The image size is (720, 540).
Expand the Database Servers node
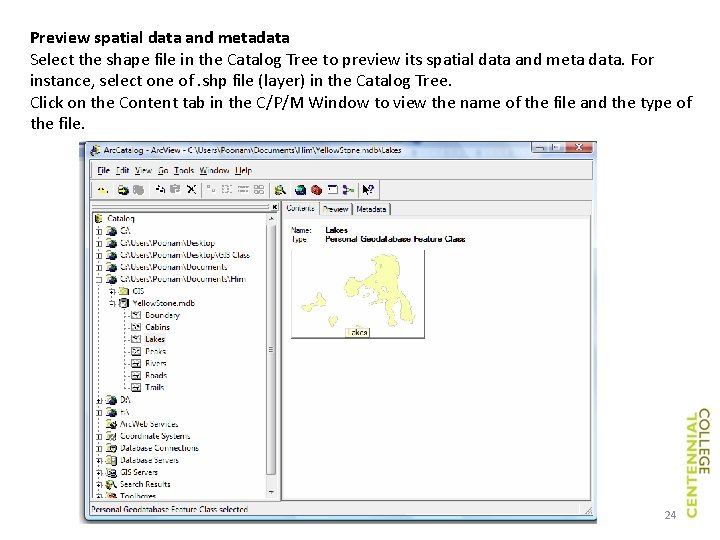[99, 460]
